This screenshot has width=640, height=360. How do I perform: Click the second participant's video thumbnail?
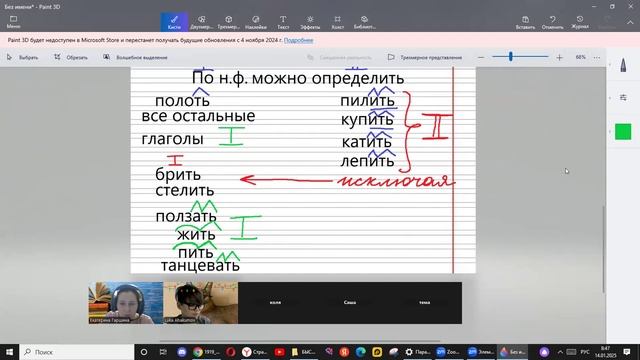[x=200, y=302]
